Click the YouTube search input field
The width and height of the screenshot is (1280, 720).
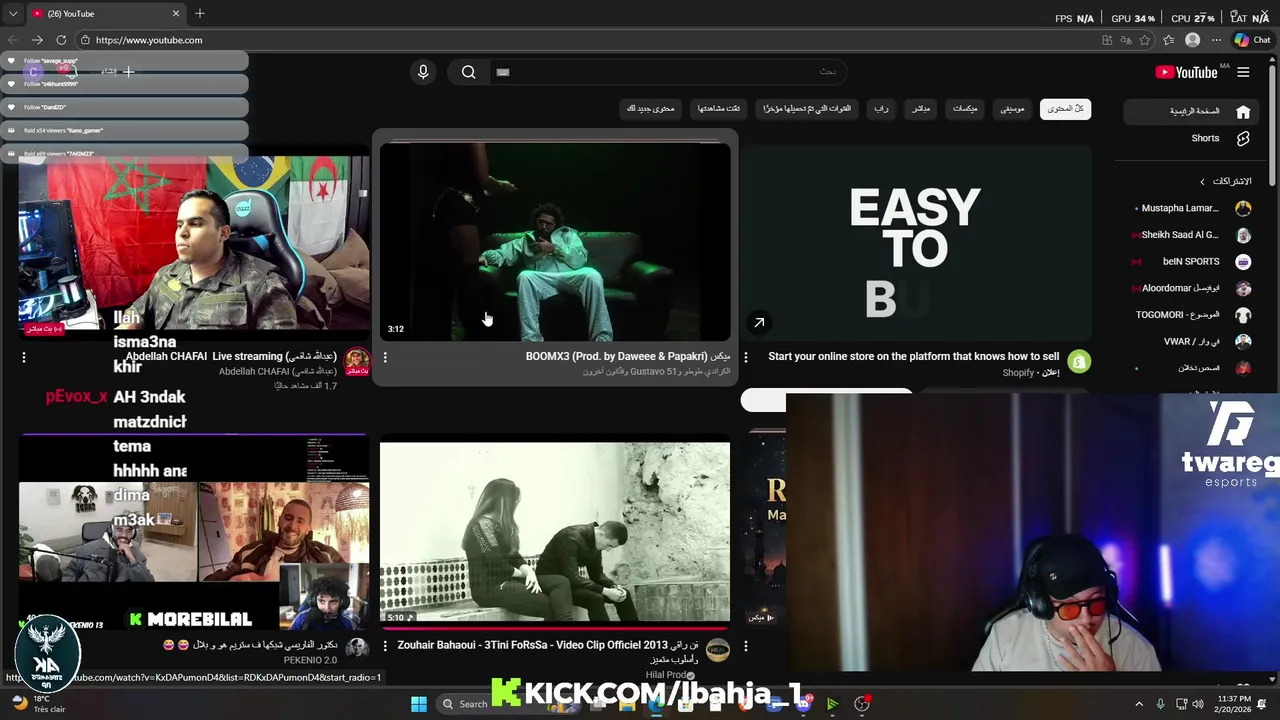[667, 72]
